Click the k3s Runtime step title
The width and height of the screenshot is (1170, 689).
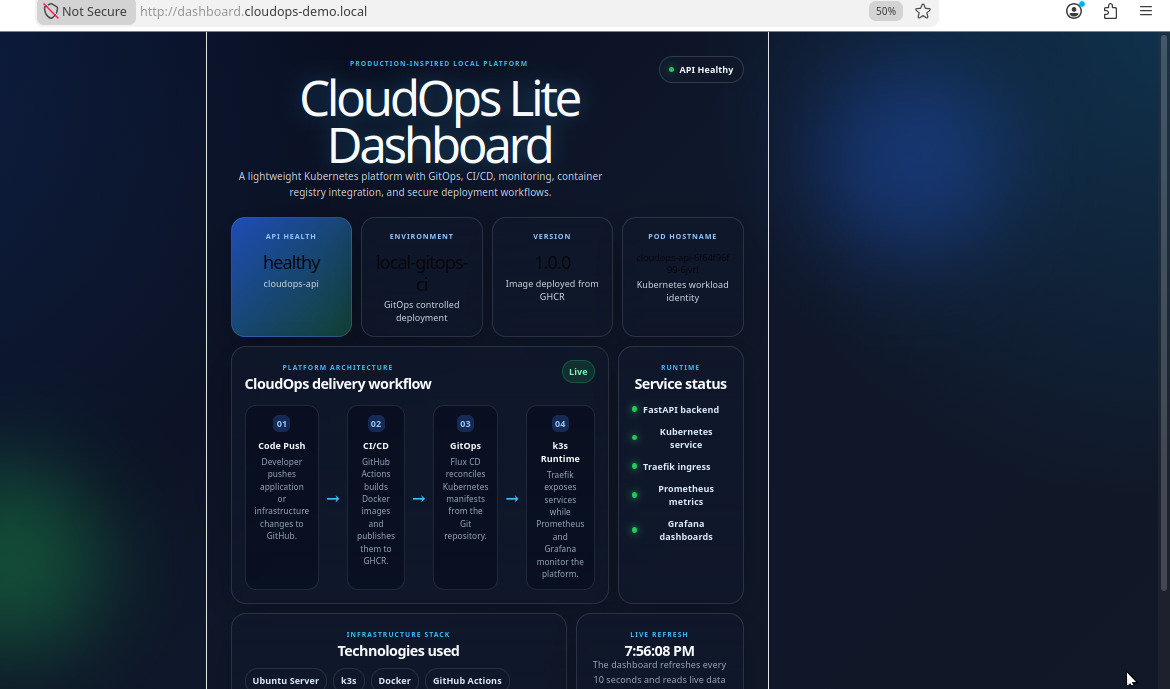[x=560, y=452]
